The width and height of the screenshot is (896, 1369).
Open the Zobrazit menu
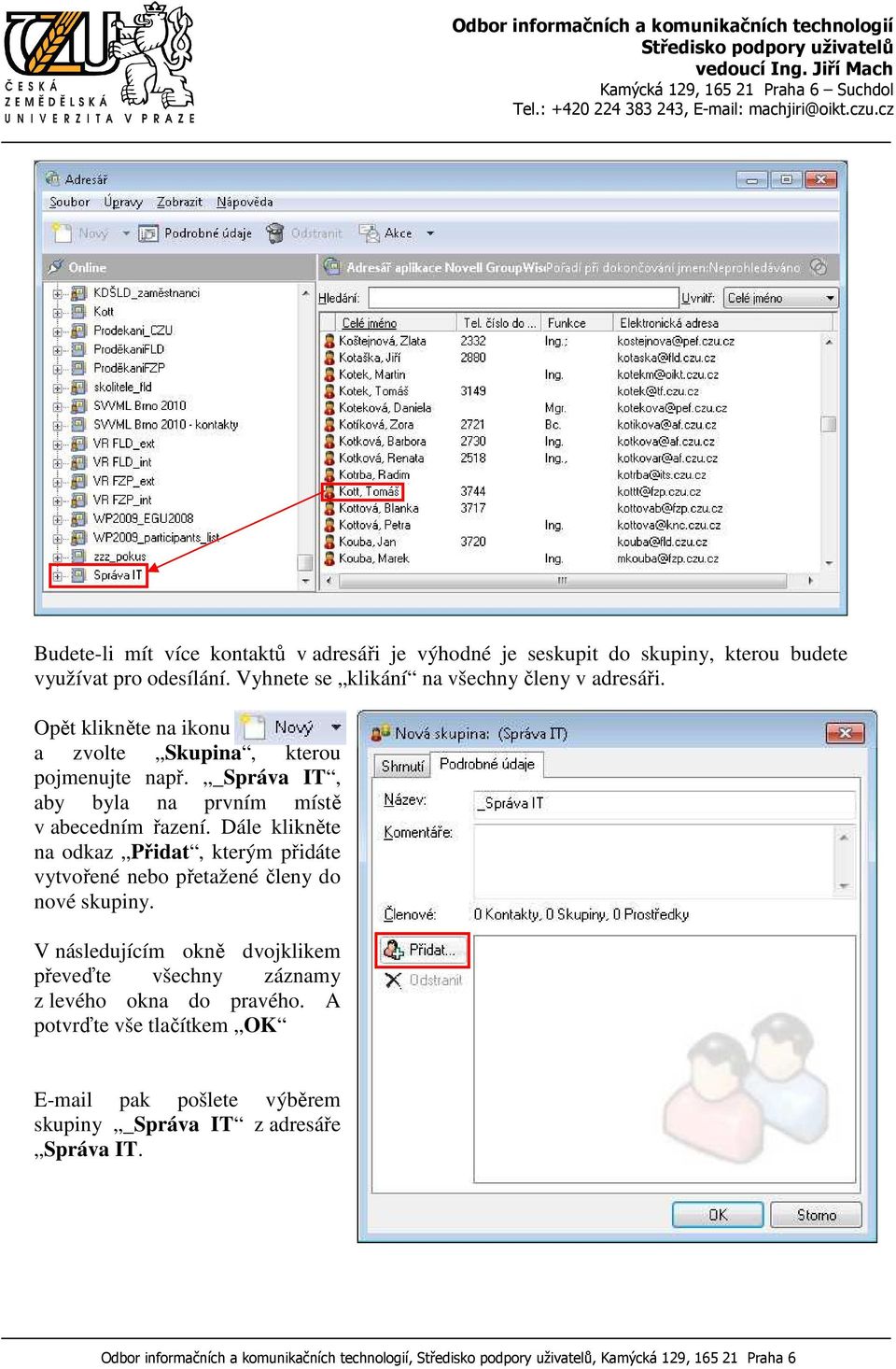click(x=179, y=202)
